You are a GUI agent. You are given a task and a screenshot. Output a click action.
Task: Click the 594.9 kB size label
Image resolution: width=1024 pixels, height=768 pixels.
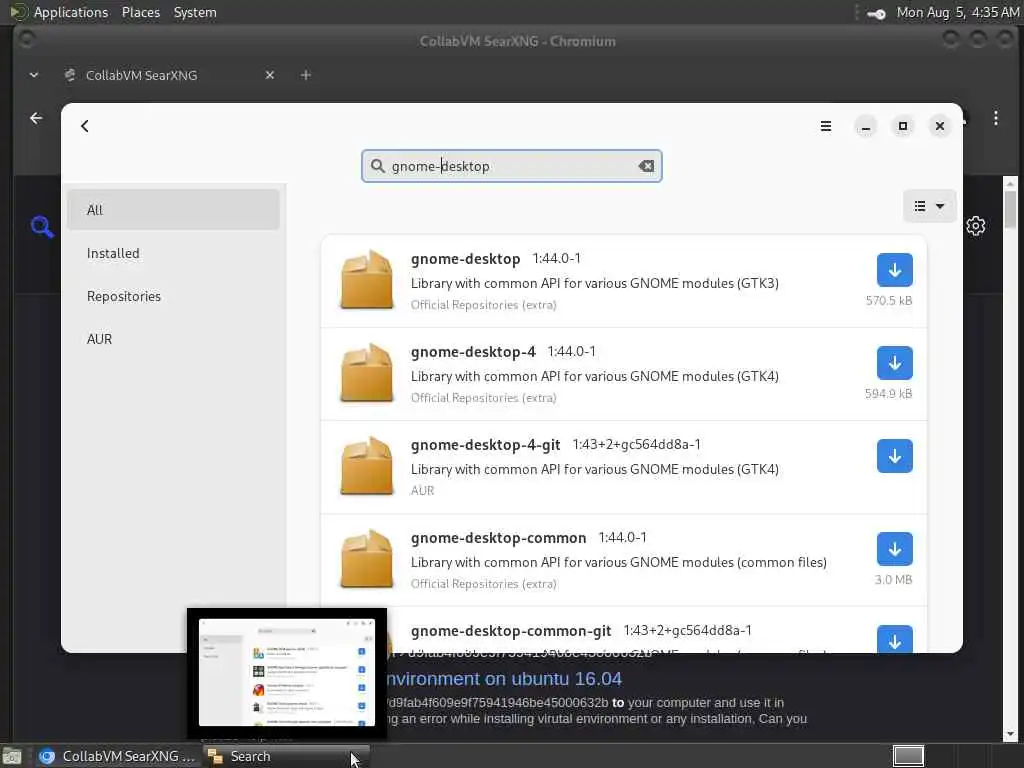(x=888, y=394)
